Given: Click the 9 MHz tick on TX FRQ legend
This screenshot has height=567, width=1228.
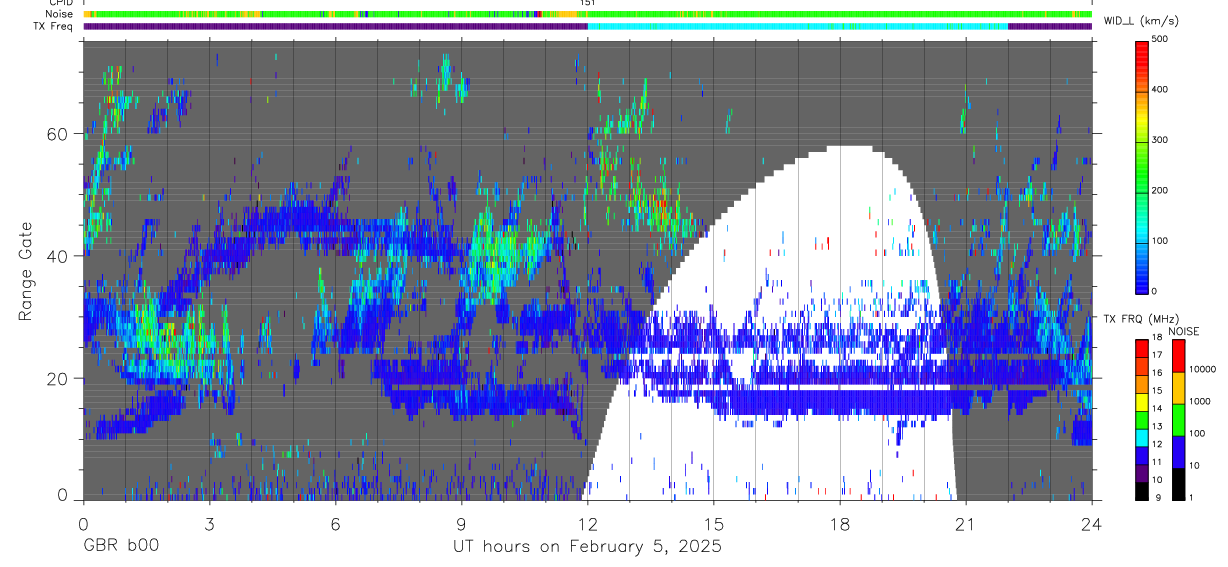Looking at the screenshot, I should [1156, 498].
